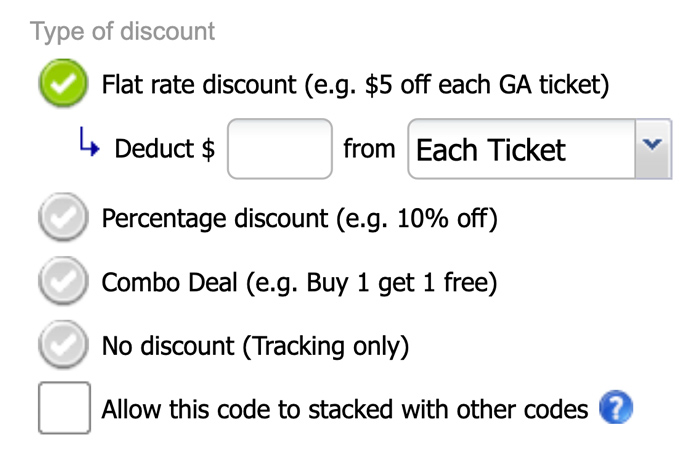Open the blue question mark help icon
This screenshot has height=460, width=700.
tap(616, 409)
